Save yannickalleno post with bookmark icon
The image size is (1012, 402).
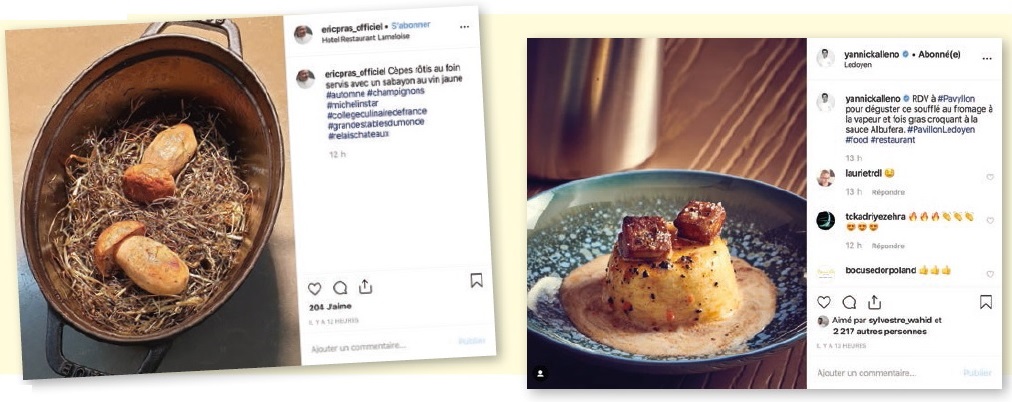986,302
